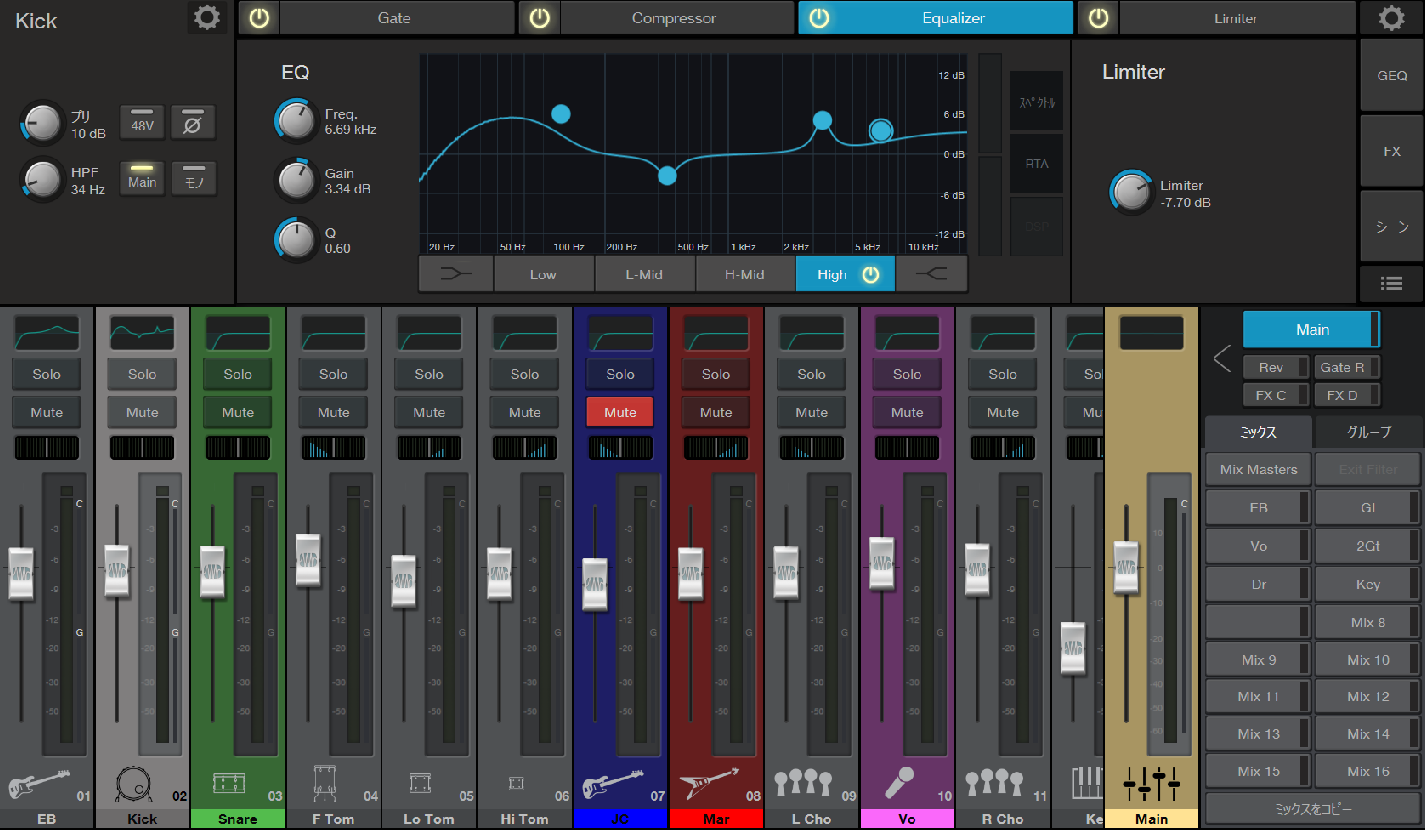Toggle the Compressor power button

[540, 18]
